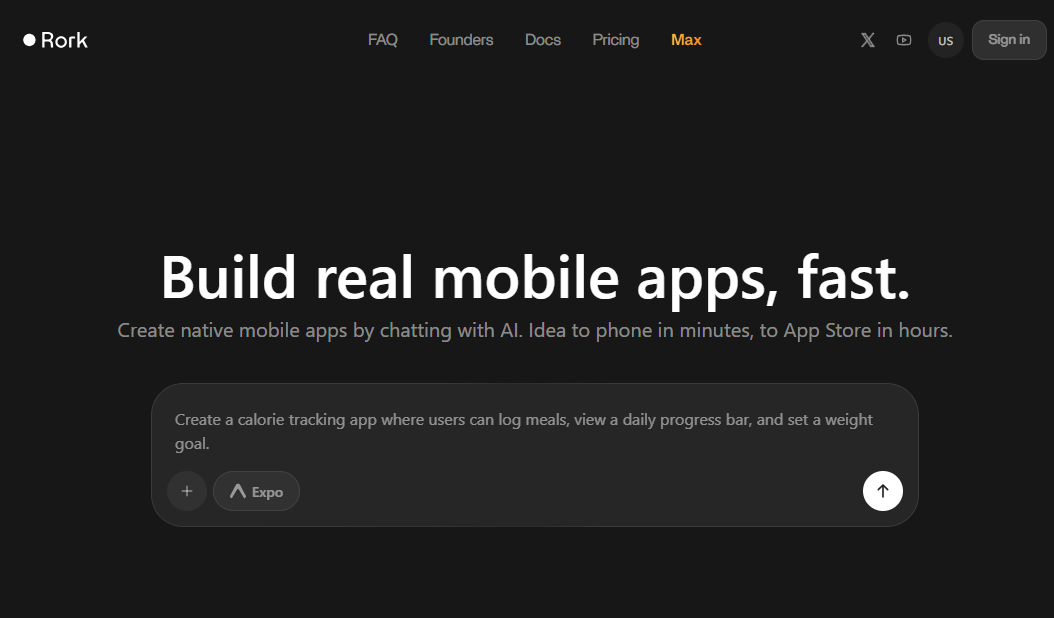The image size is (1054, 618).
Task: View the Pricing page
Action: point(616,40)
